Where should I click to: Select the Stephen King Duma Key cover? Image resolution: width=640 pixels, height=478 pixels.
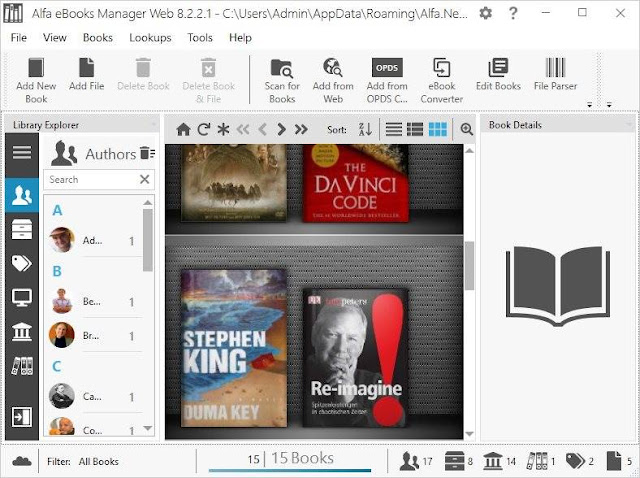coord(234,348)
